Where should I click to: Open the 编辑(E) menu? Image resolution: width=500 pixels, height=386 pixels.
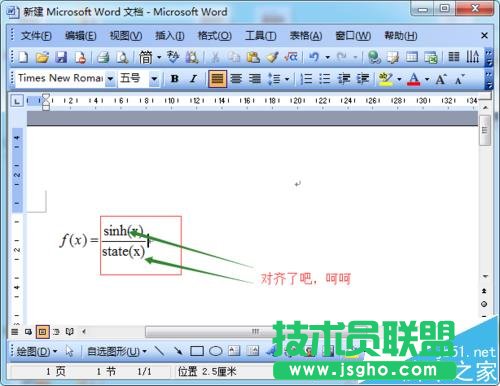click(80, 36)
